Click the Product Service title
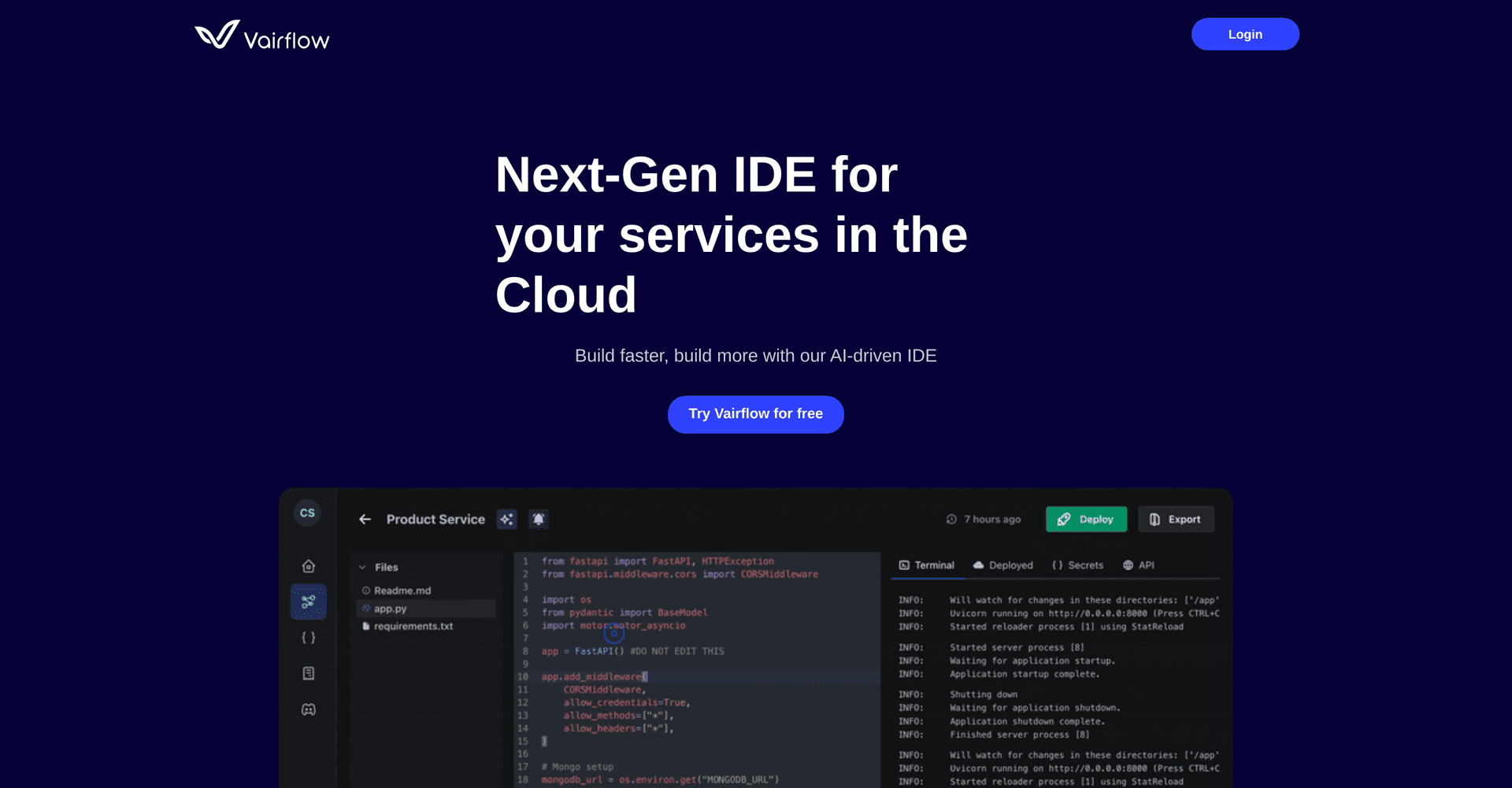This screenshot has height=788, width=1512. tap(435, 520)
